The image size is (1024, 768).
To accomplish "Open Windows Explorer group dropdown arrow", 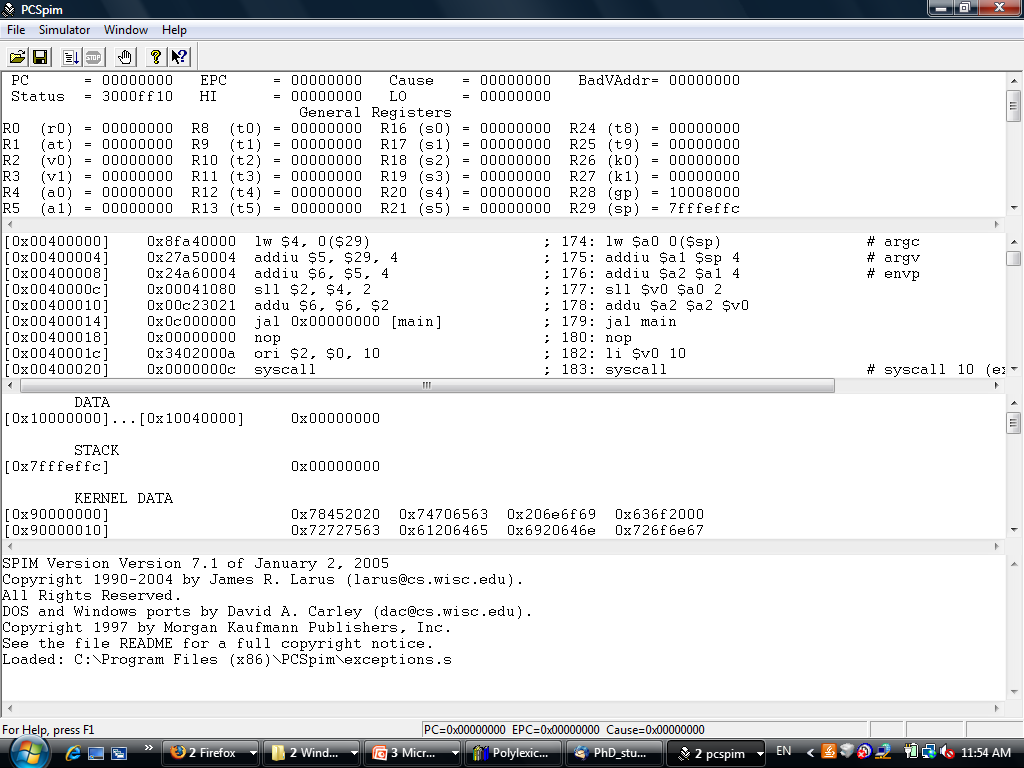I will tap(354, 753).
